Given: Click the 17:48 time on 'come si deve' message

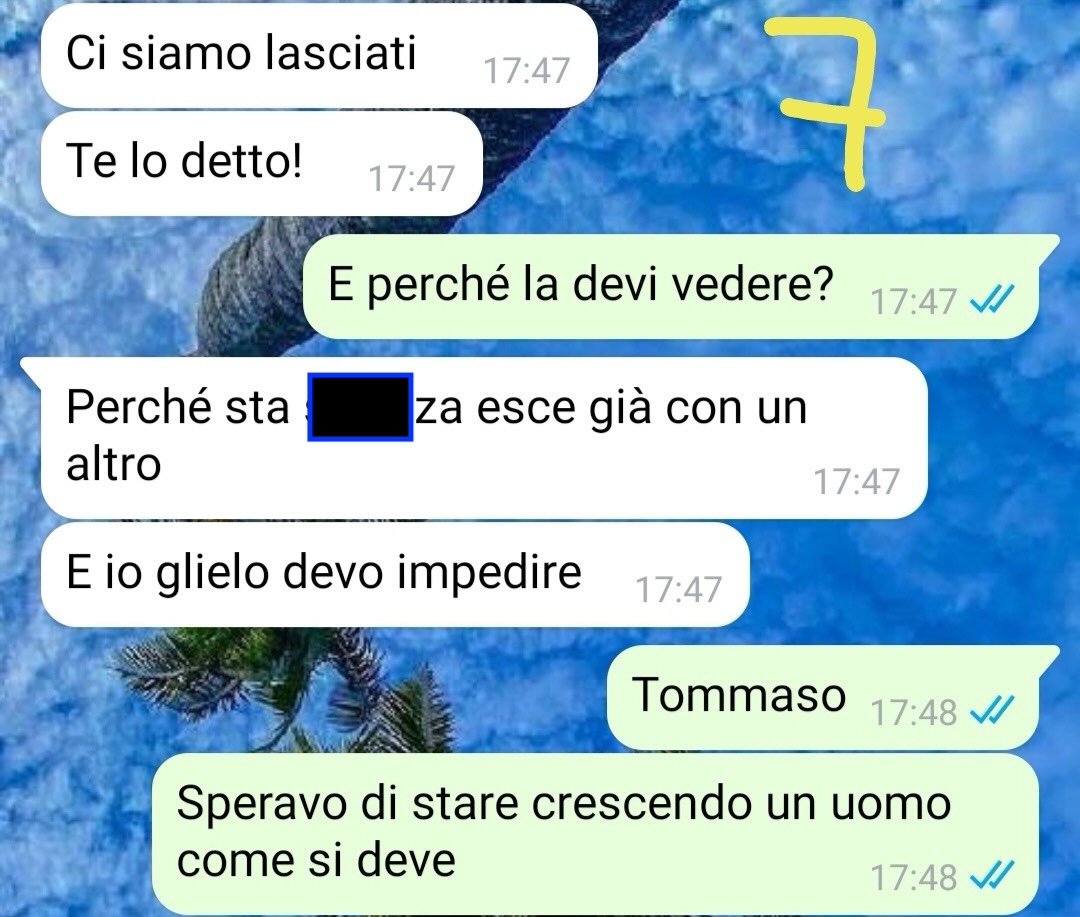Looking at the screenshot, I should coord(914,877).
